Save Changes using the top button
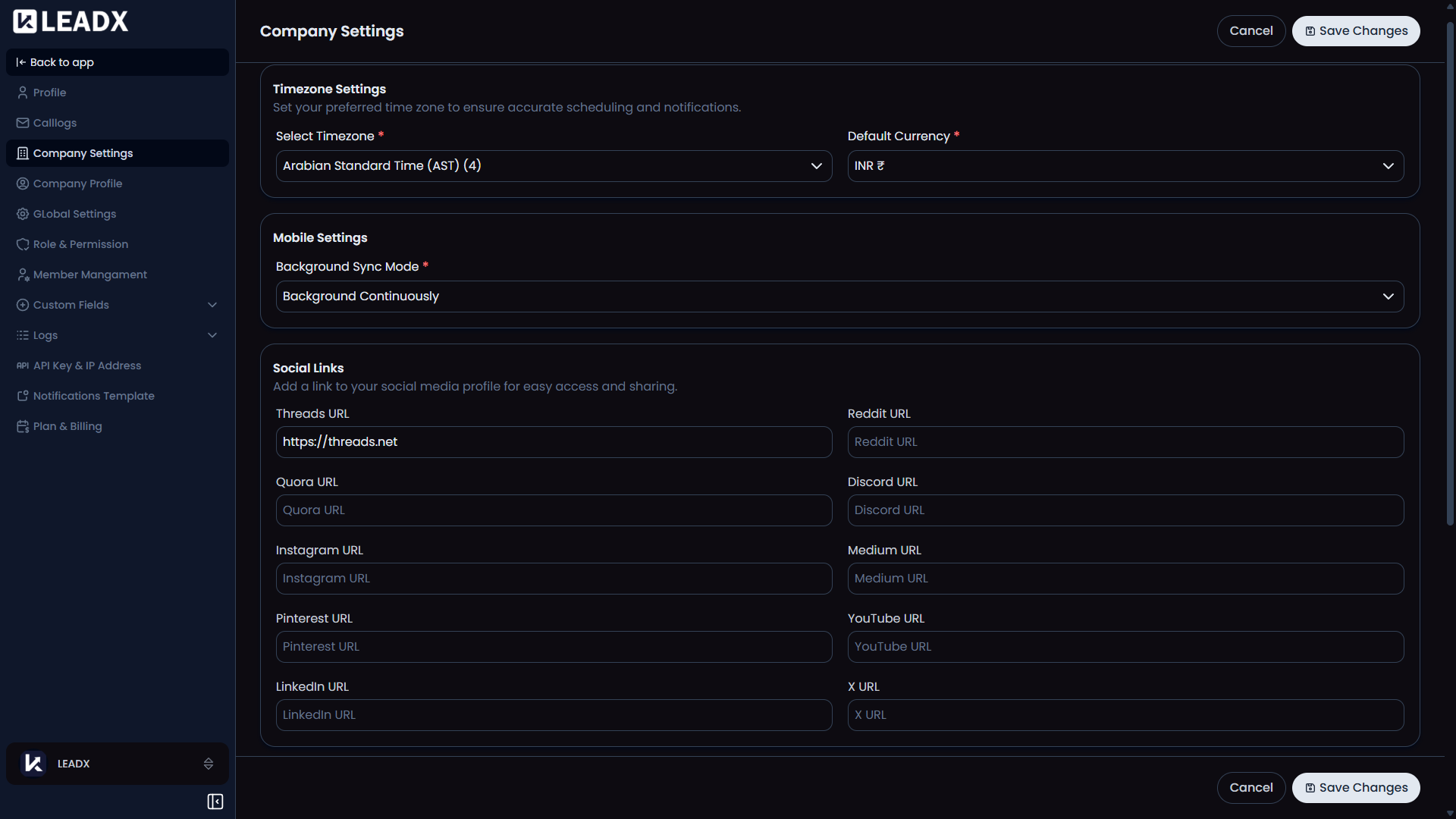Image resolution: width=1456 pixels, height=819 pixels. point(1355,30)
